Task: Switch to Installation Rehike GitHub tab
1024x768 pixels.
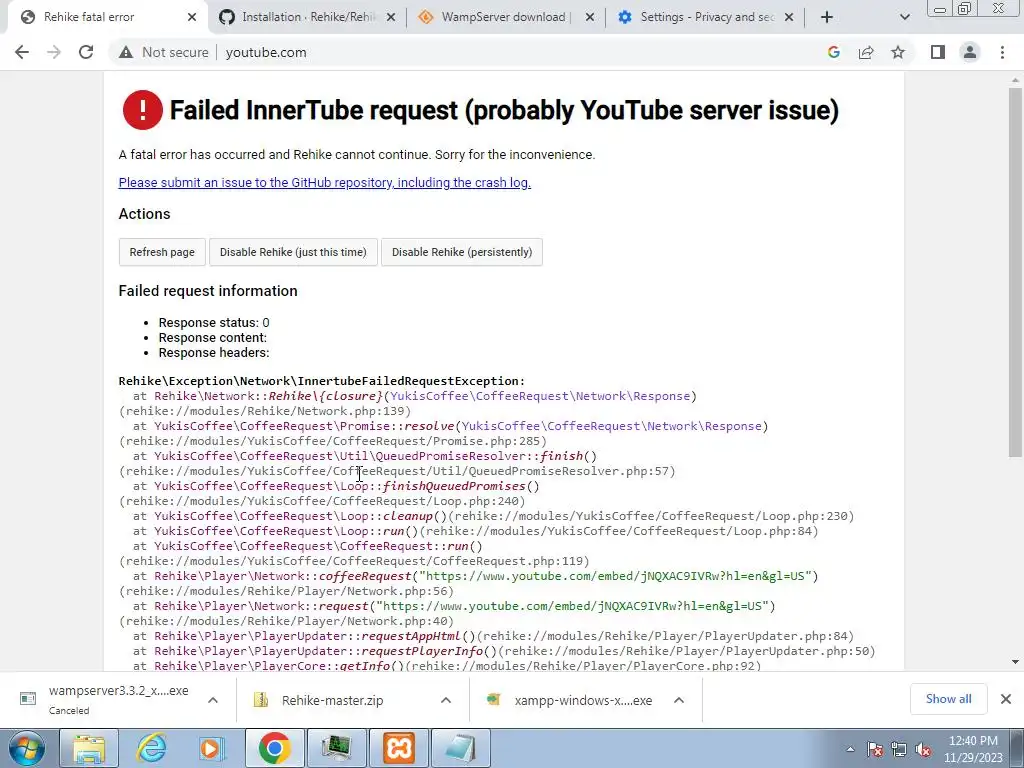Action: click(x=307, y=18)
